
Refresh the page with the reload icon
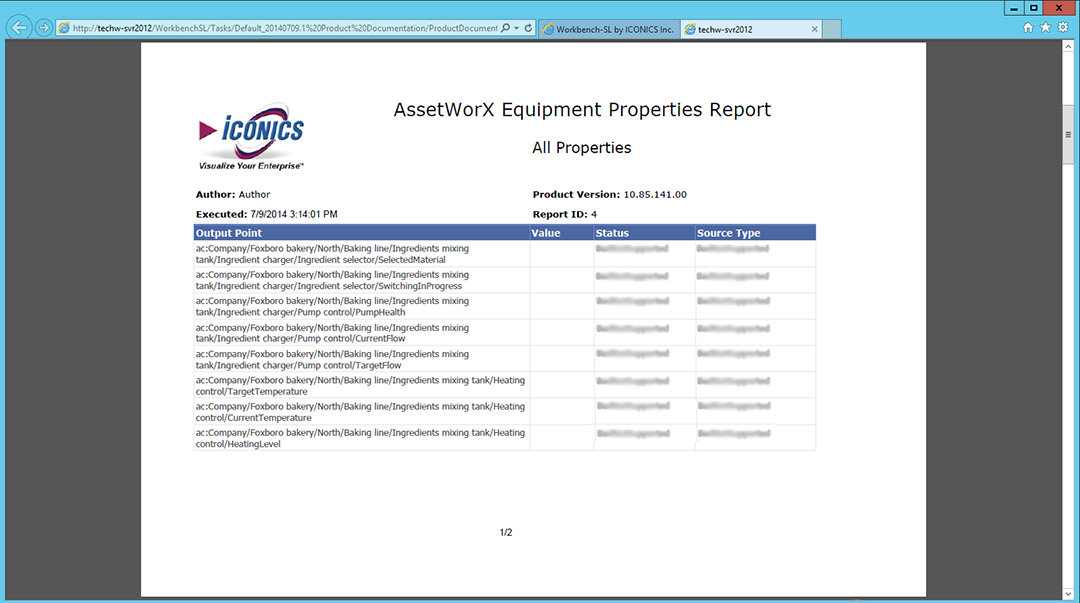[x=528, y=29]
